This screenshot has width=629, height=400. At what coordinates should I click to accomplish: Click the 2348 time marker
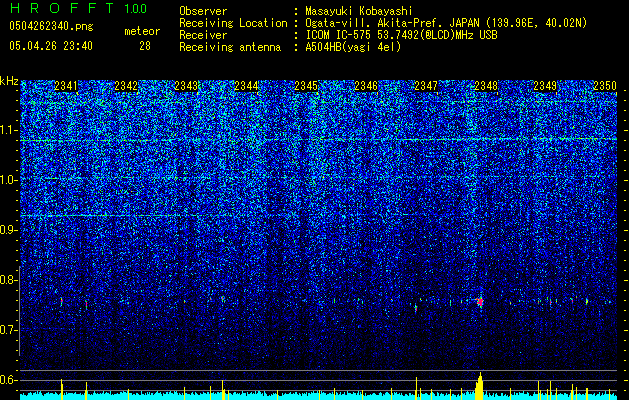click(x=486, y=86)
